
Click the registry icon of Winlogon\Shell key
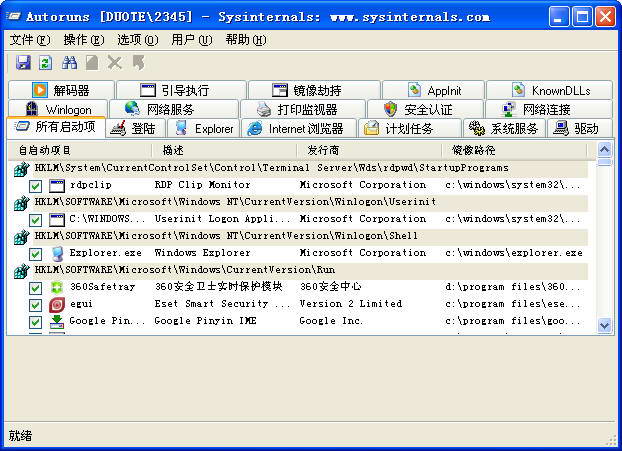click(22, 237)
